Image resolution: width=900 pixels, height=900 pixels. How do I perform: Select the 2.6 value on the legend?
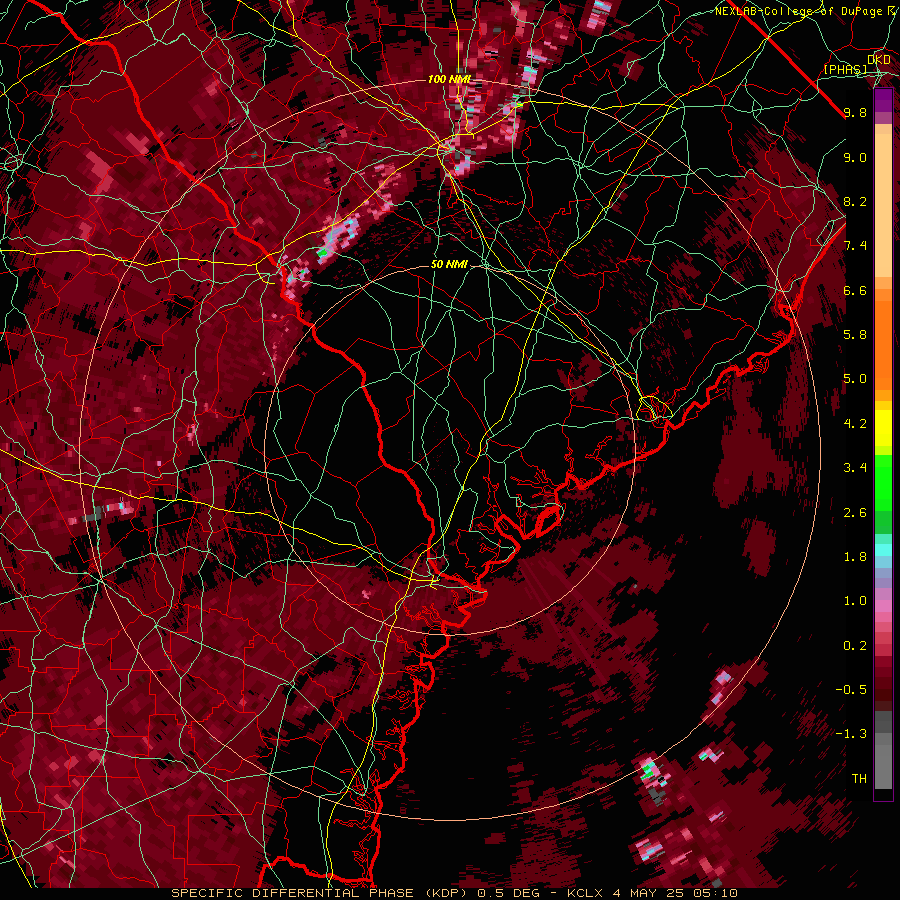[x=855, y=513]
